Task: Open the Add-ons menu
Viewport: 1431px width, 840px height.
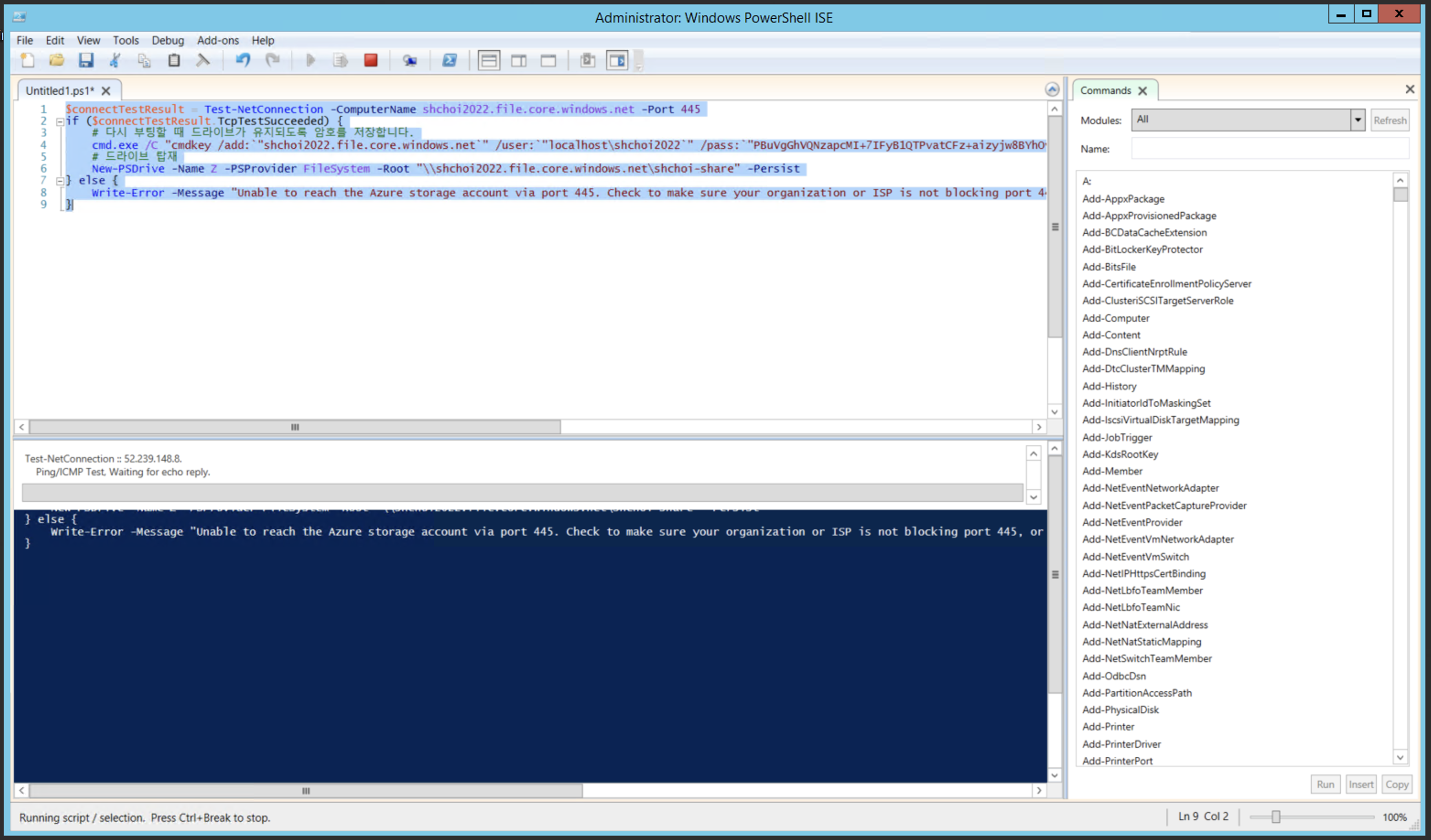Action: tap(217, 40)
